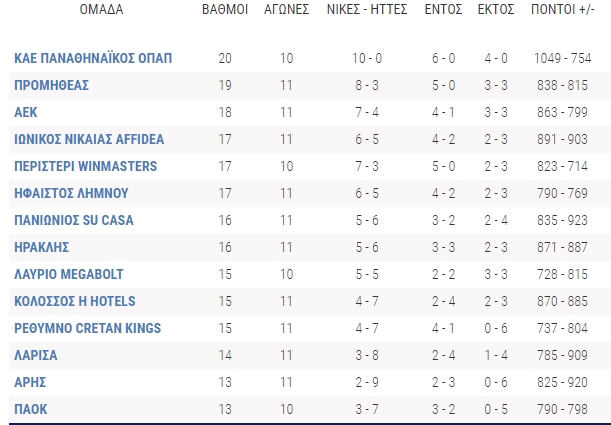Click the ΒΑΘΜΟΙ column header
Screen dimensions: 611x425
click(225, 9)
